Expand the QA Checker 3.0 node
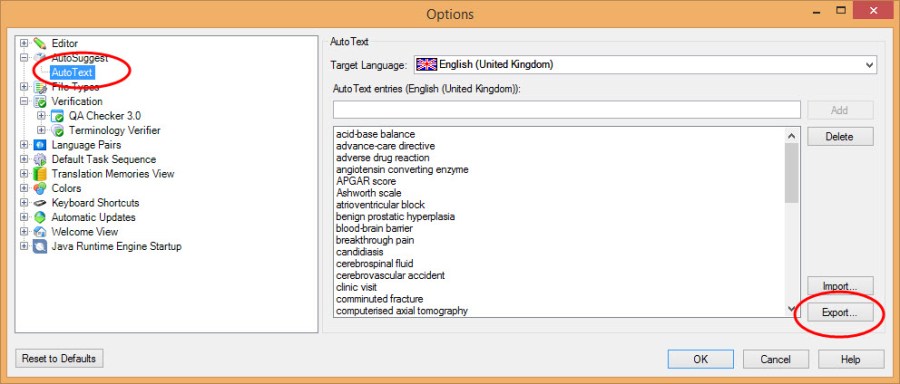The width and height of the screenshot is (900, 384). coord(41,116)
